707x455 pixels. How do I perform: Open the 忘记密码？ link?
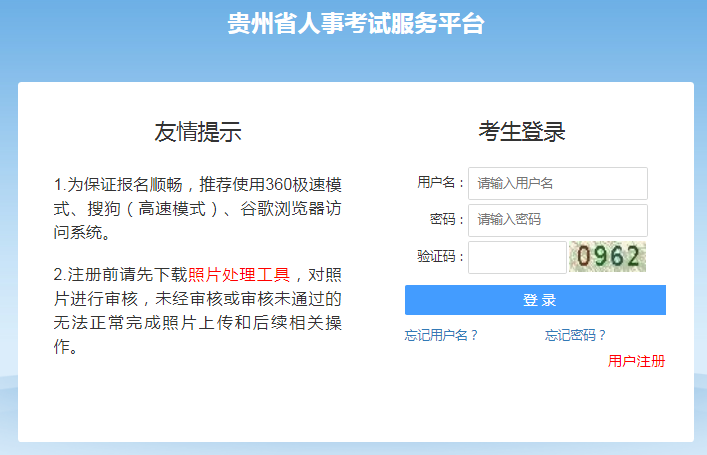[x=575, y=336]
